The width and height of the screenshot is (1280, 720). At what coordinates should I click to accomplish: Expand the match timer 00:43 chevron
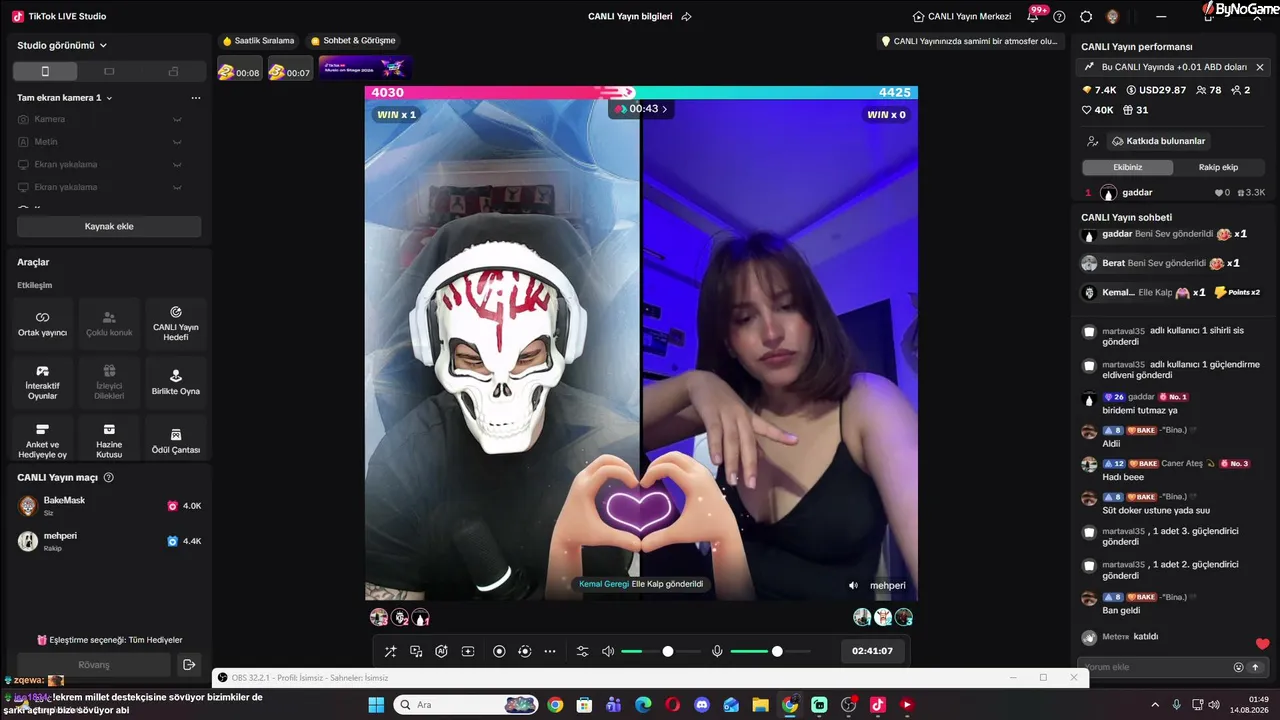665,109
